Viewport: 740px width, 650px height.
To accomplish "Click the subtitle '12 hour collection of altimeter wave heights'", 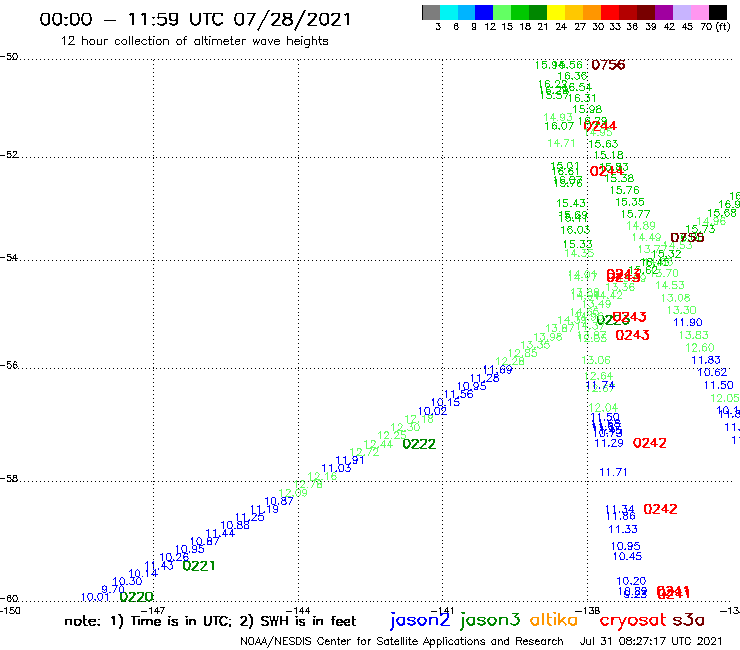I will (194, 41).
